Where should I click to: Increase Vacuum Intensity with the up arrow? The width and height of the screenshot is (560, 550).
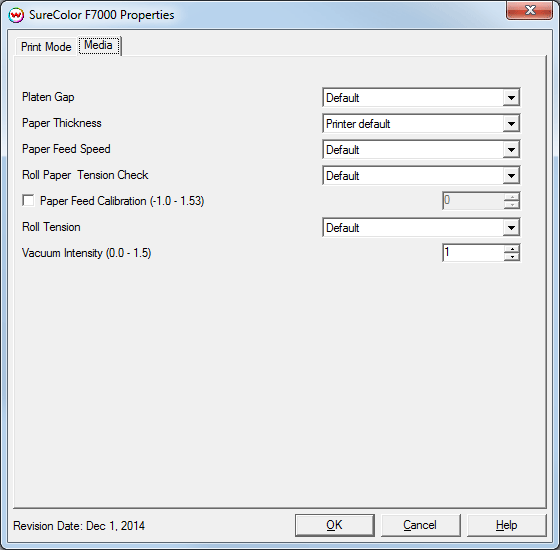click(x=512, y=249)
